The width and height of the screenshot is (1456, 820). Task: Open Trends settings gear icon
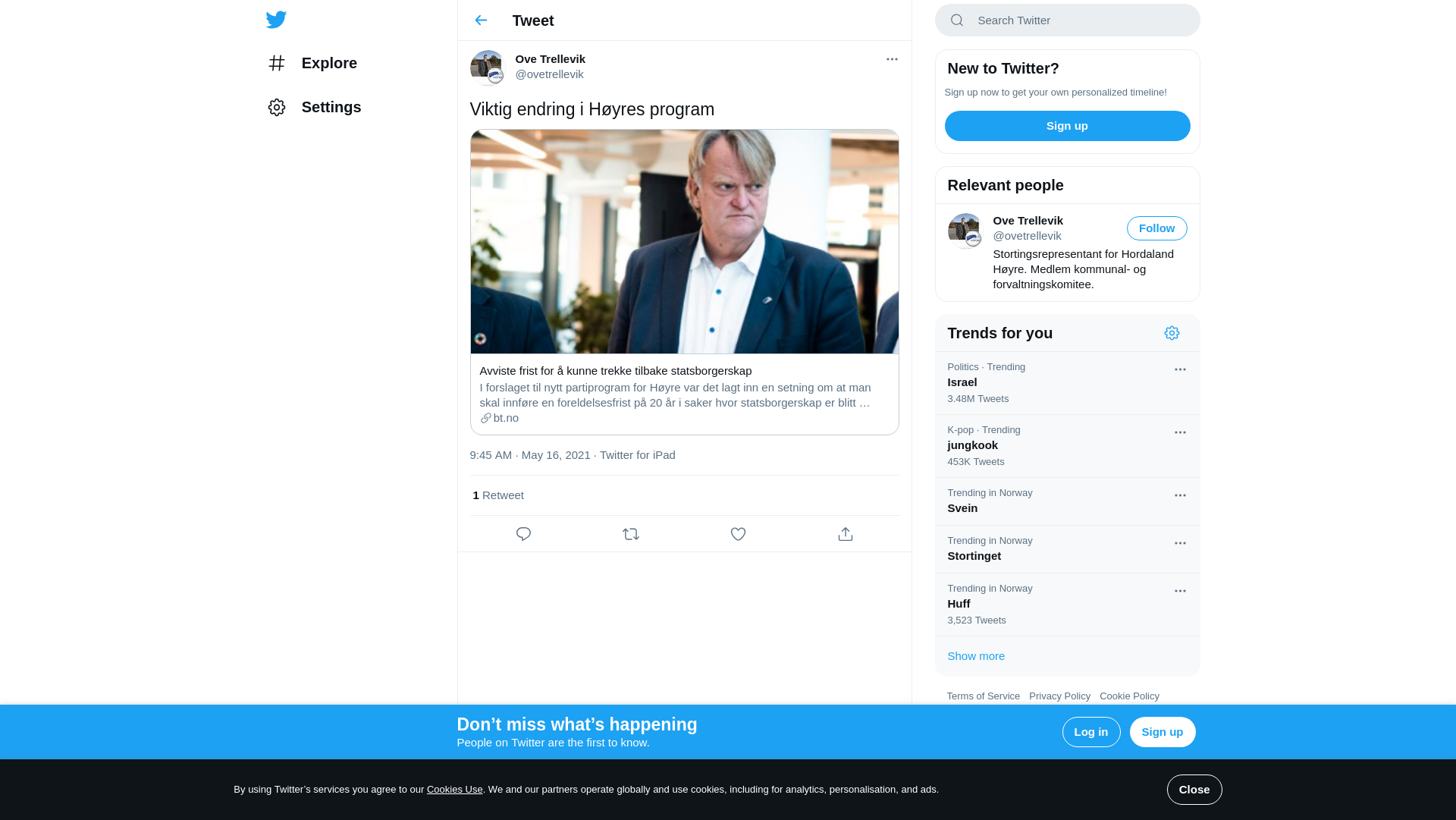(1172, 333)
